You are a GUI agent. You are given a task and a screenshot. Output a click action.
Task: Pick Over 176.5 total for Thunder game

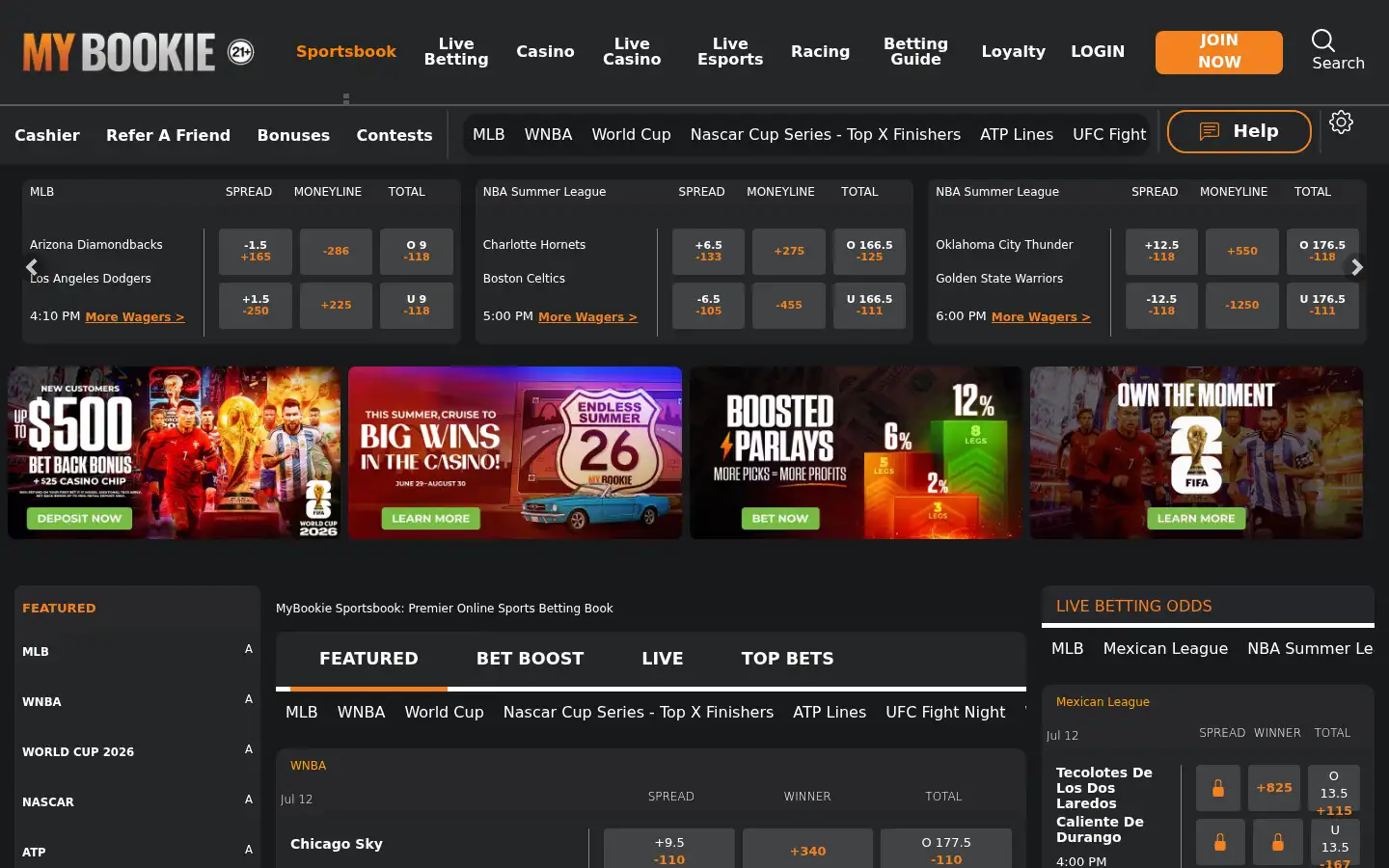point(1322,251)
